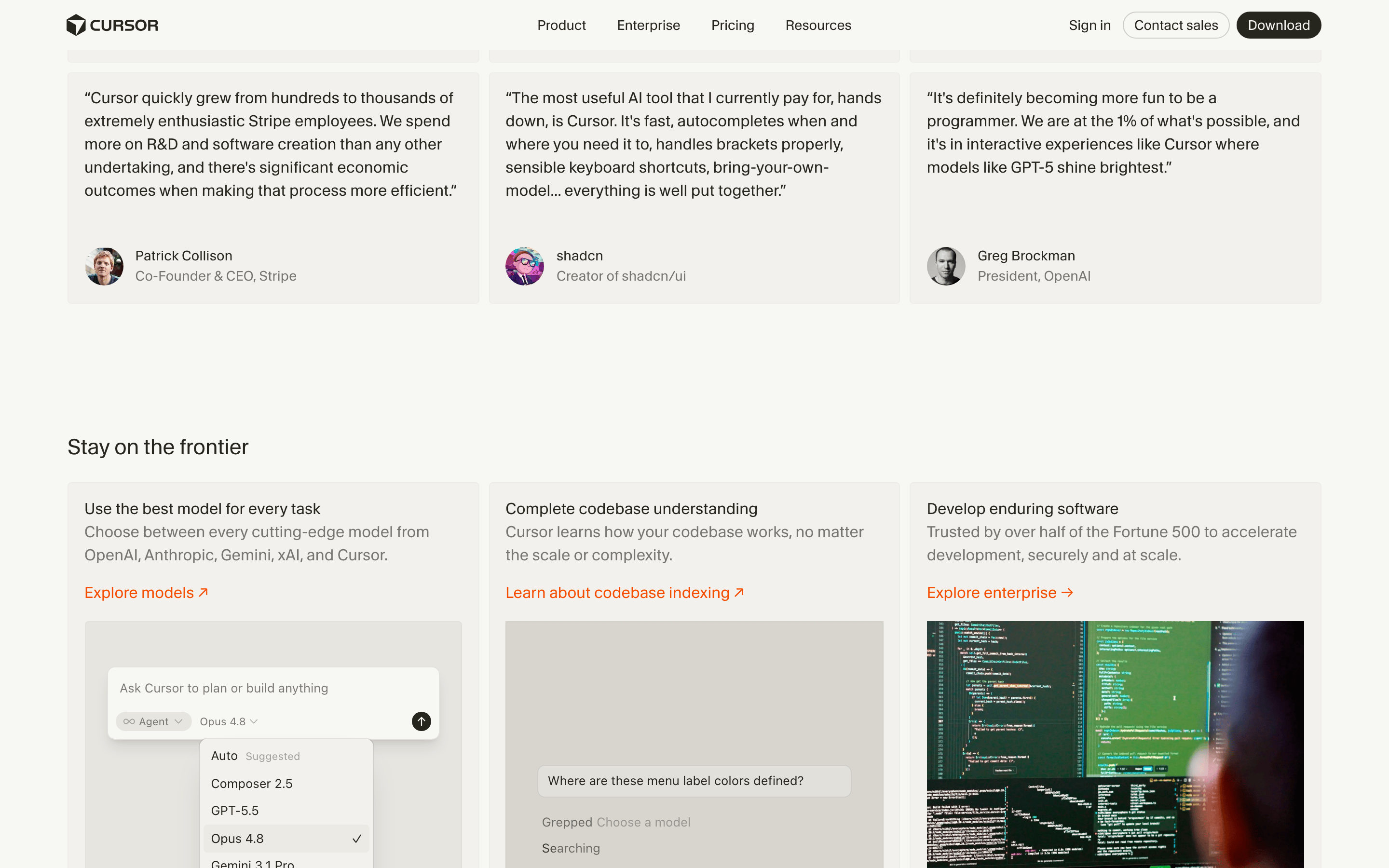Screen dimensions: 1389x868
Task: Open Learn about codebase indexing link
Action: tap(625, 593)
